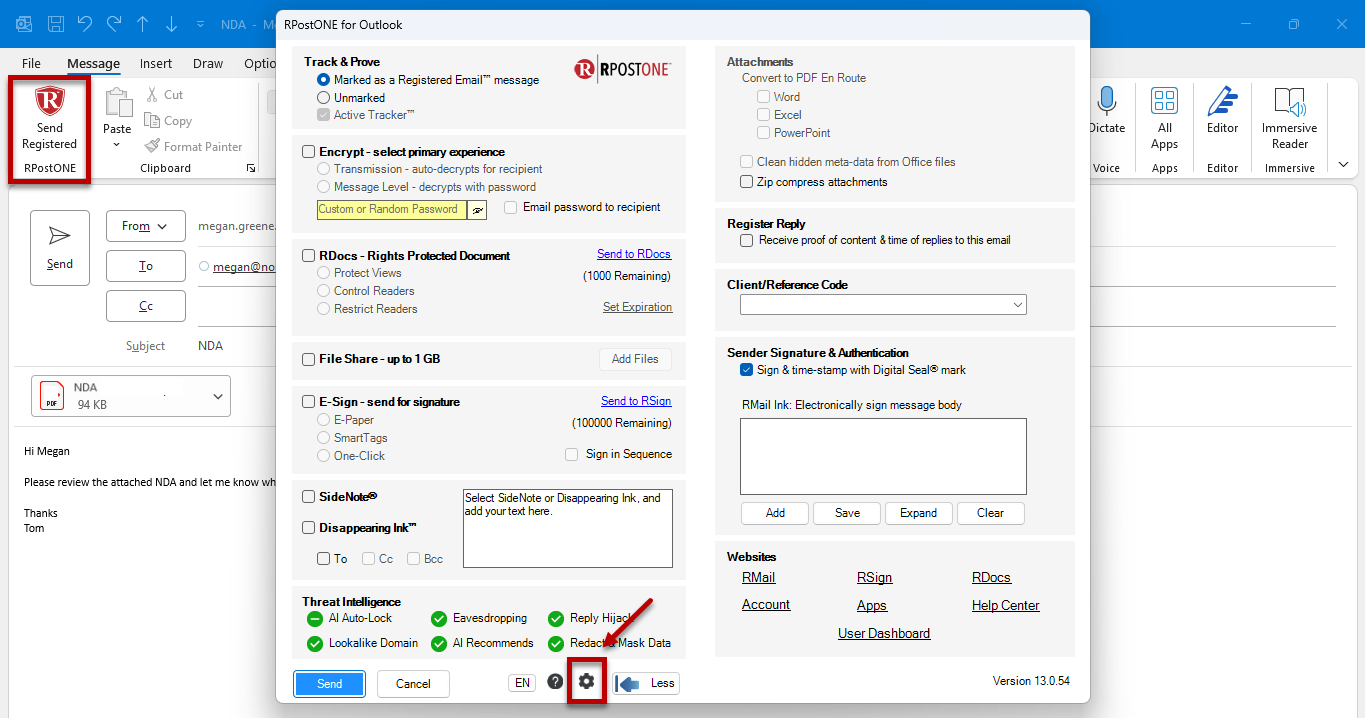Open the NDA attachment dropdown arrow
This screenshot has height=718, width=1365.
[x=218, y=397]
